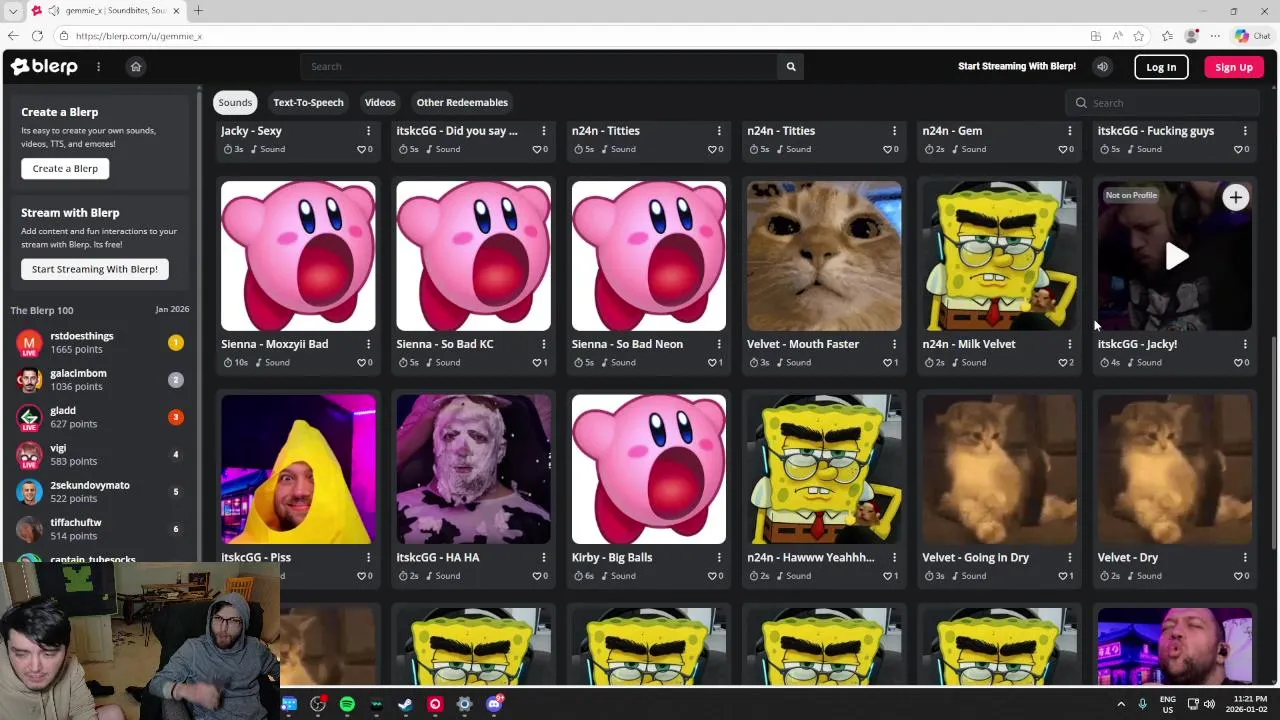This screenshot has height=720, width=1280.
Task: Focus the sounds list Search field
Action: pyautogui.click(x=1160, y=102)
